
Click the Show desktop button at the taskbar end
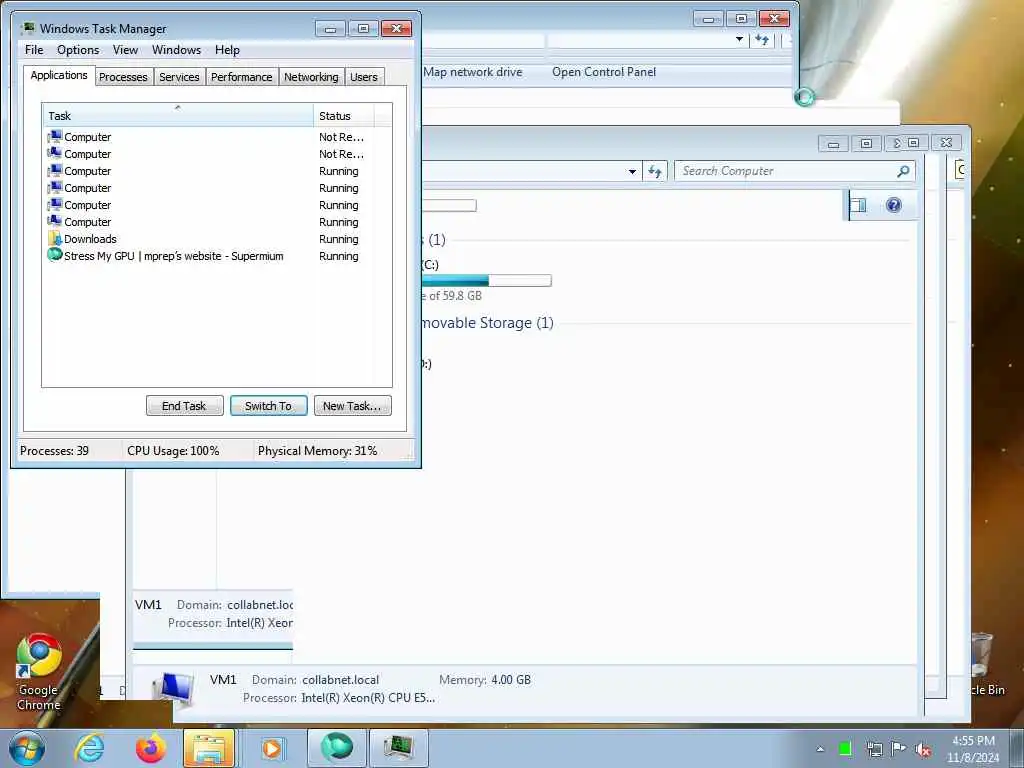tap(1017, 748)
